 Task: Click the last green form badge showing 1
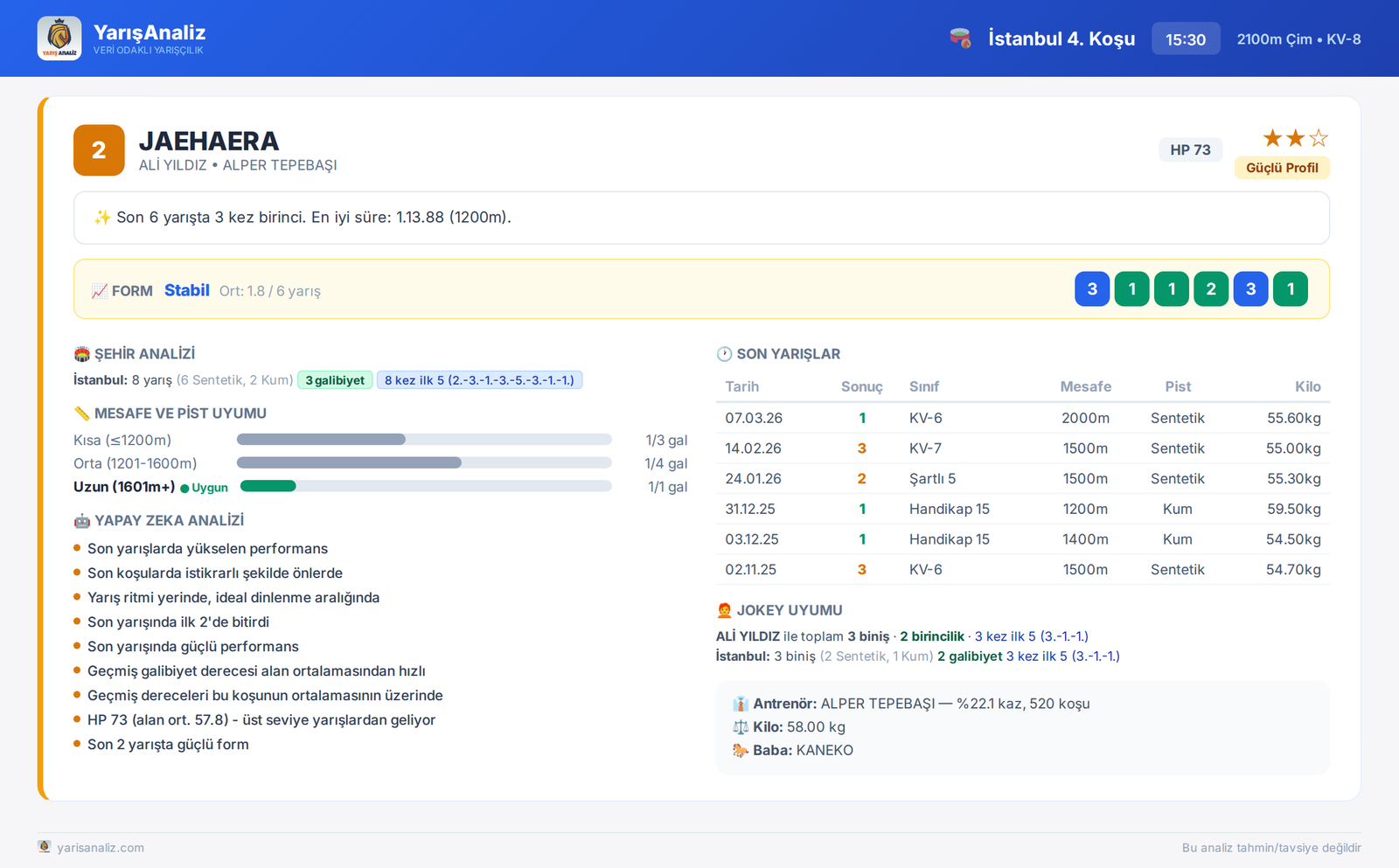(x=1291, y=289)
